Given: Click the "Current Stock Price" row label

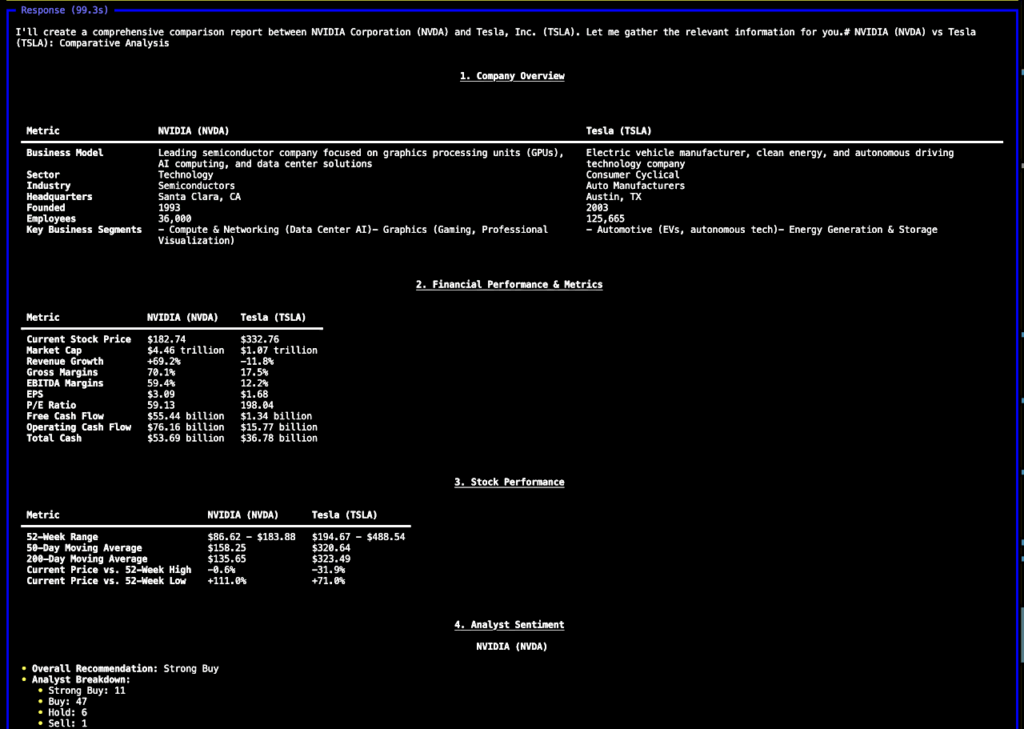Looking at the screenshot, I should (x=78, y=340).
